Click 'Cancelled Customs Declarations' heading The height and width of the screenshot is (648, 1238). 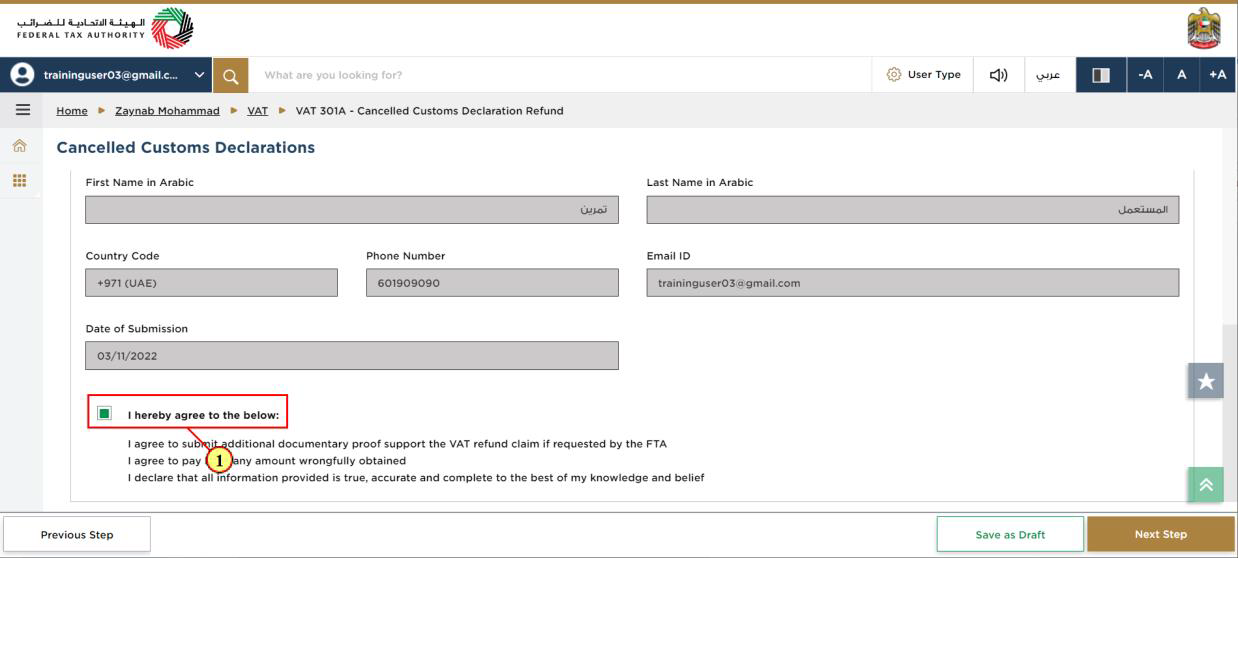click(x=186, y=148)
